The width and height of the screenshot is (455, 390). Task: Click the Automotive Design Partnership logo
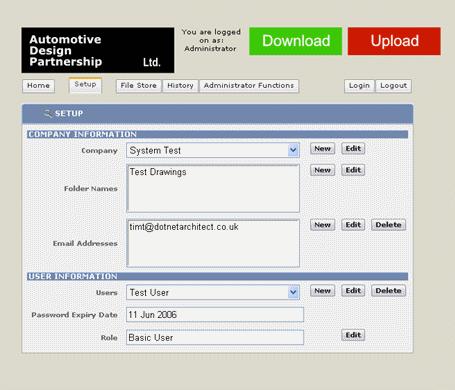tap(98, 50)
